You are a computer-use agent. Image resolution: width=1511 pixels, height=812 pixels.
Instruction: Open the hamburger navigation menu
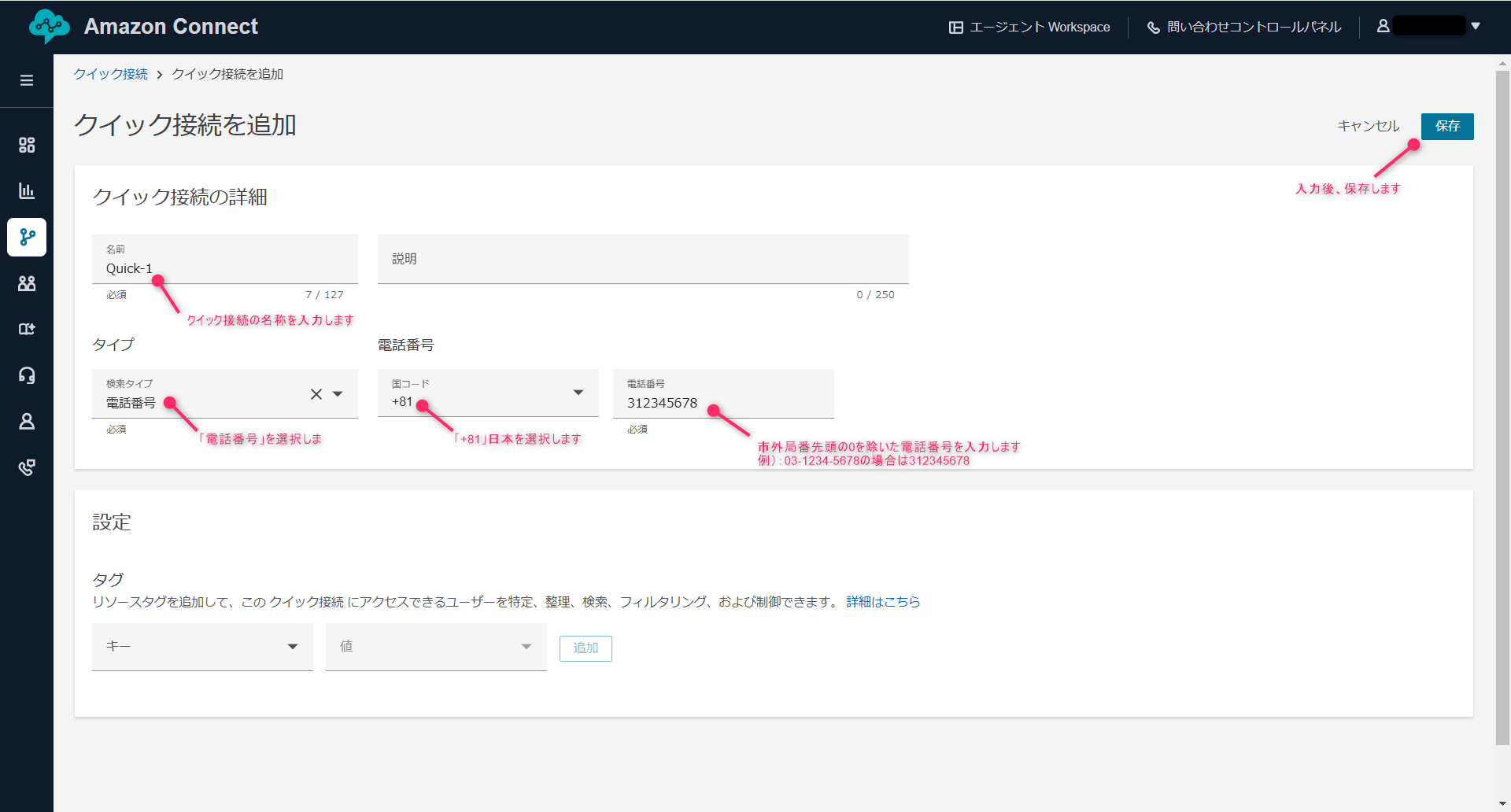(x=27, y=80)
